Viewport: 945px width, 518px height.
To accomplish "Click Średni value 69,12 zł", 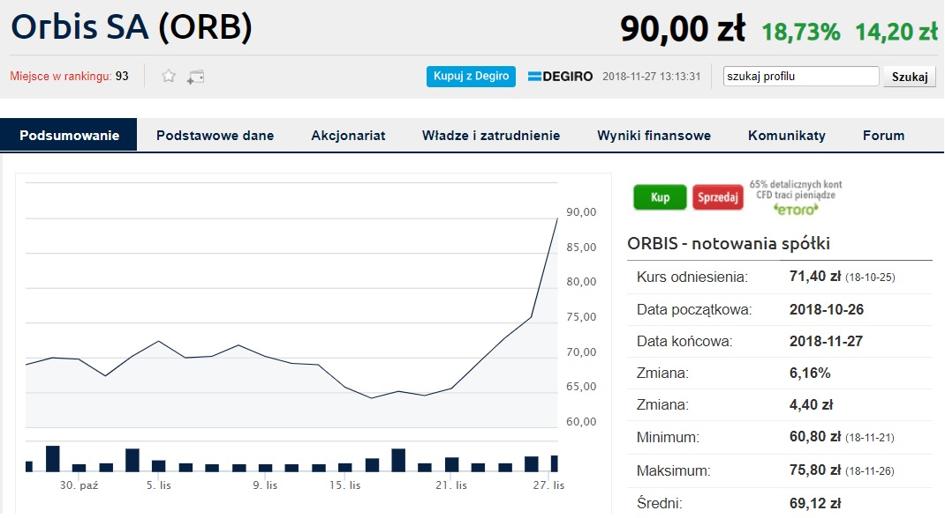I will (x=815, y=503).
